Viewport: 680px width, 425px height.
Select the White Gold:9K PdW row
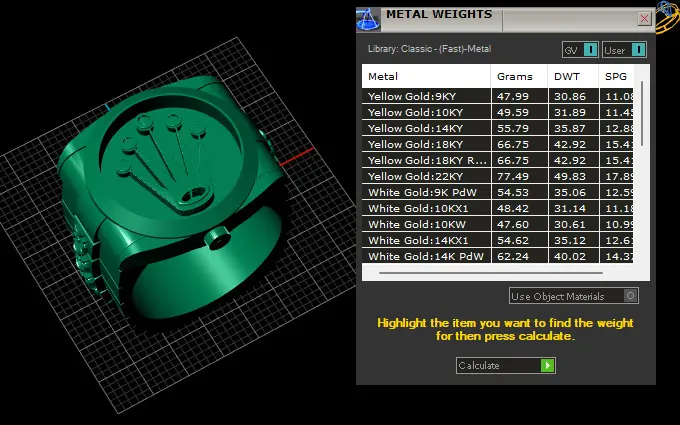pos(497,193)
